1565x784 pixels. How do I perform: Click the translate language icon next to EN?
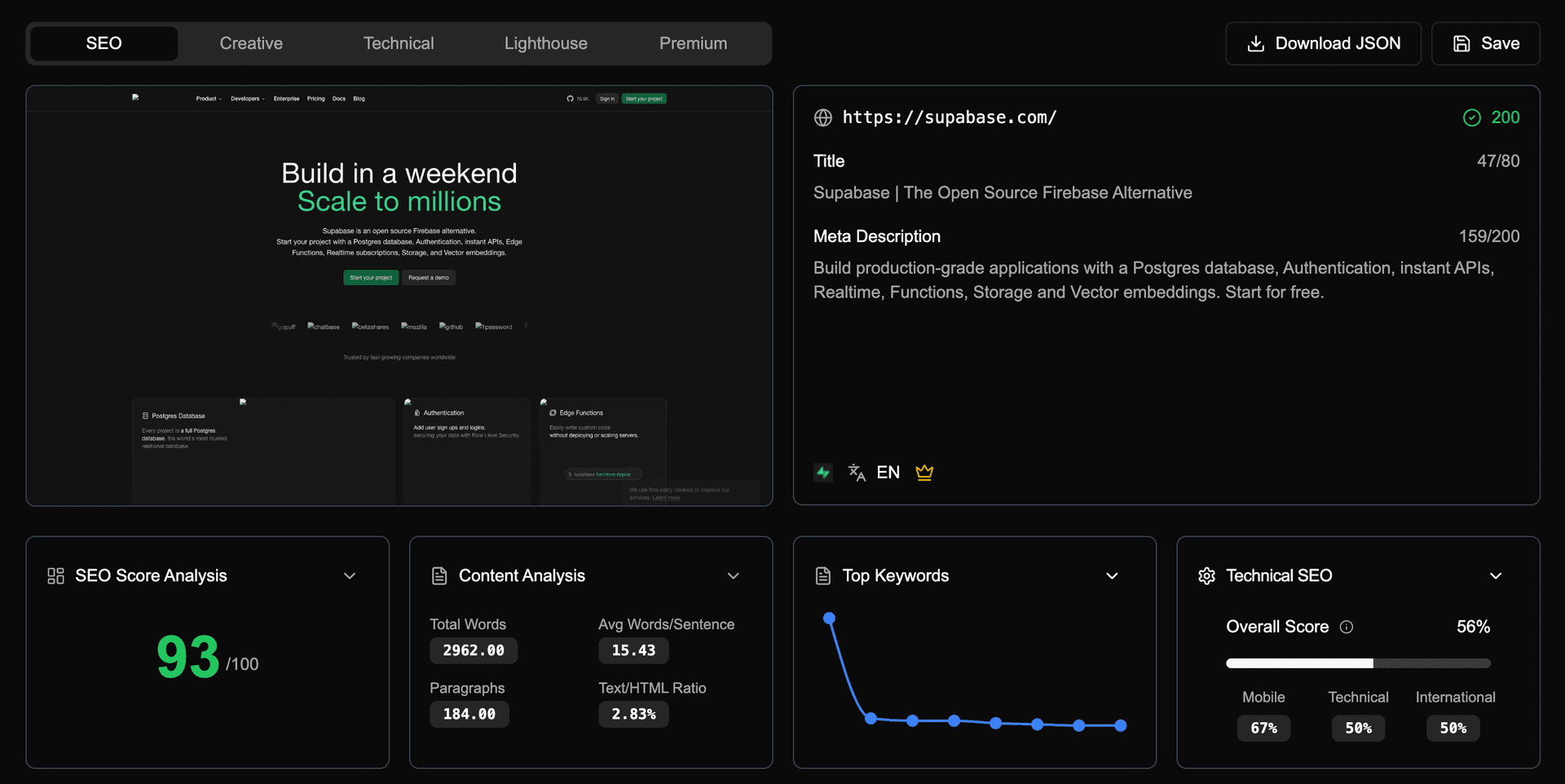(856, 473)
